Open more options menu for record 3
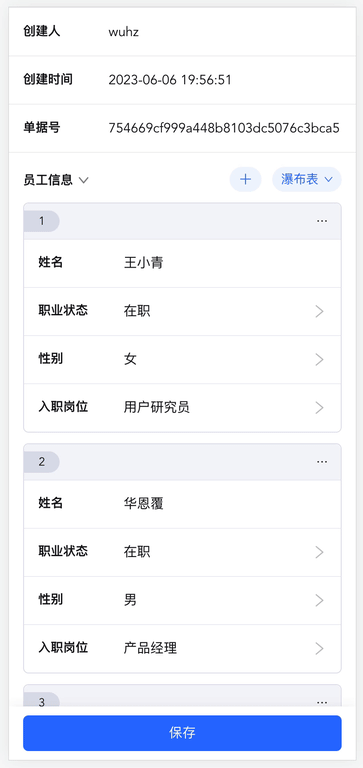Viewport: 363px width, 768px height. pos(322,702)
